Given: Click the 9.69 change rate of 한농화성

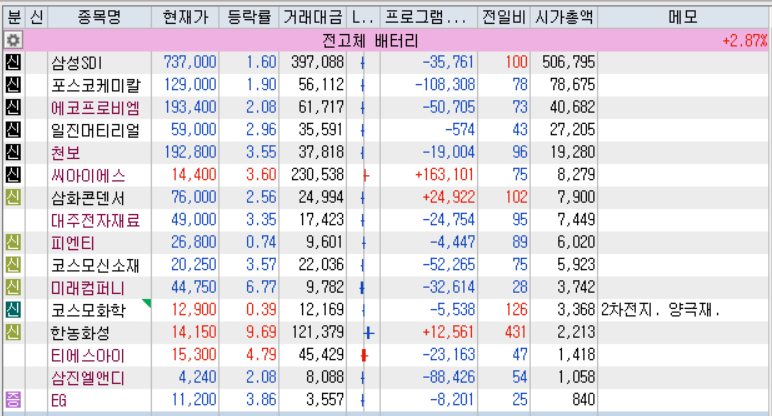Looking at the screenshot, I should (x=261, y=332).
